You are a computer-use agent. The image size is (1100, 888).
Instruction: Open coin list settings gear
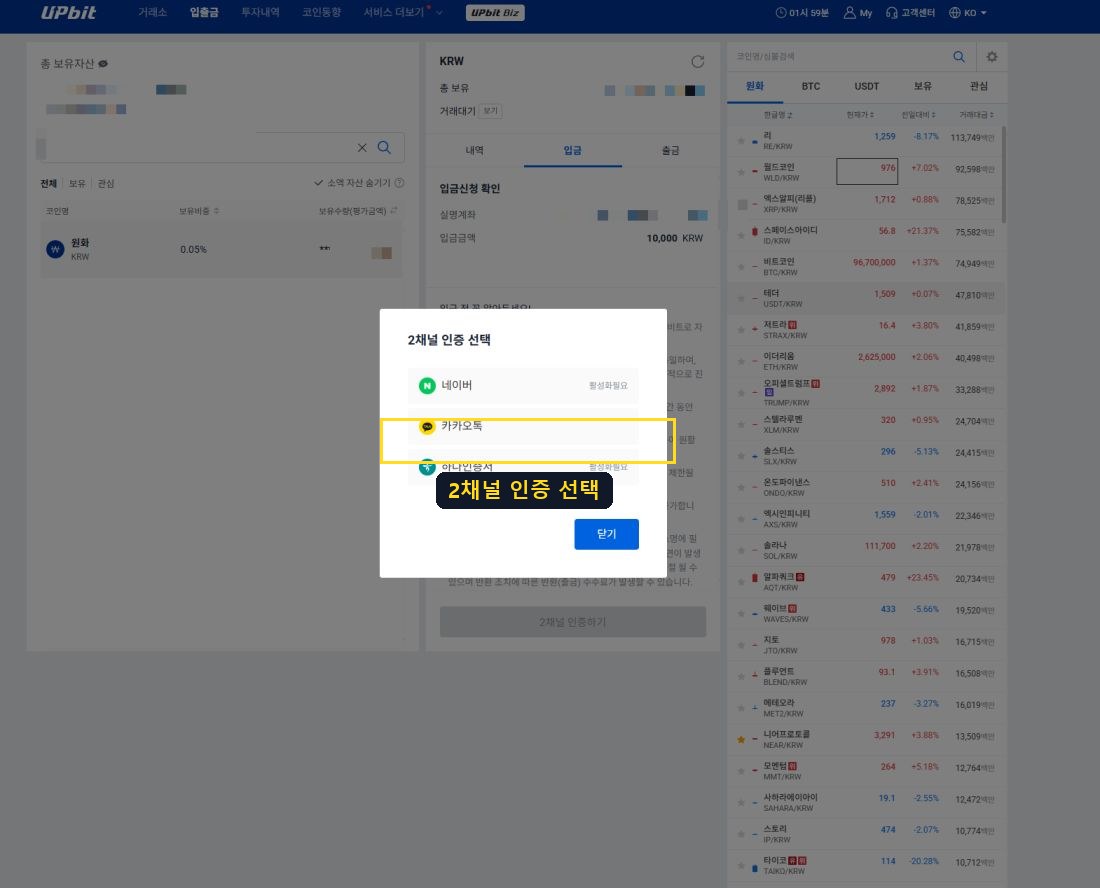992,57
